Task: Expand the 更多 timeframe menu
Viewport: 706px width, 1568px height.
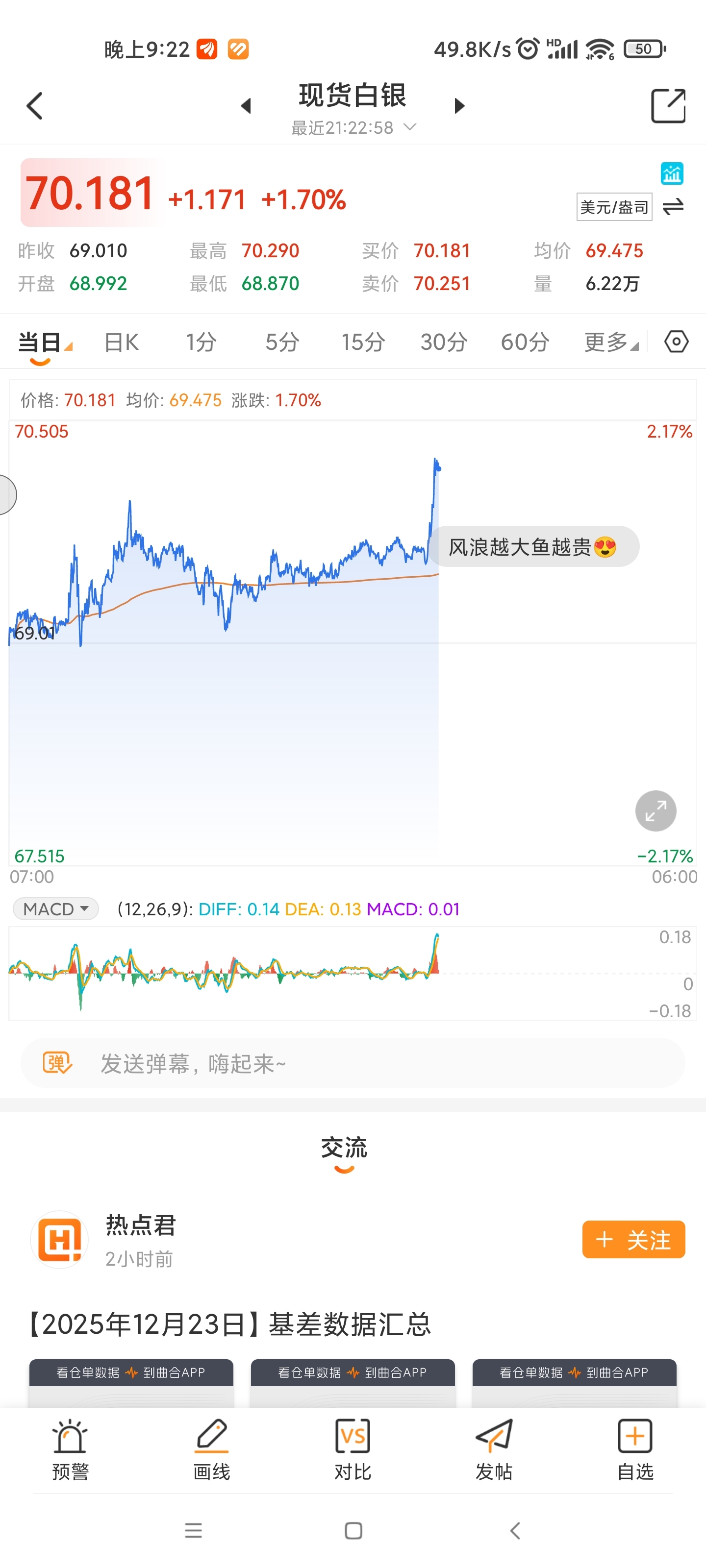Action: pos(610,342)
